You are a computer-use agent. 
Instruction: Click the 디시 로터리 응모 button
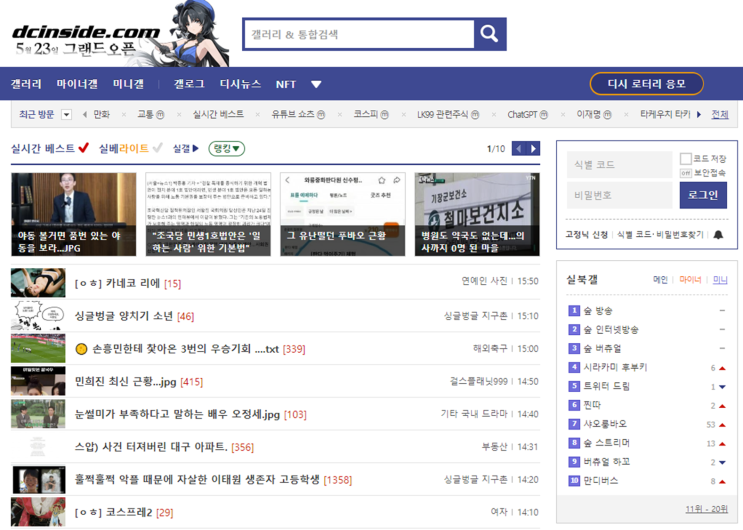647,84
